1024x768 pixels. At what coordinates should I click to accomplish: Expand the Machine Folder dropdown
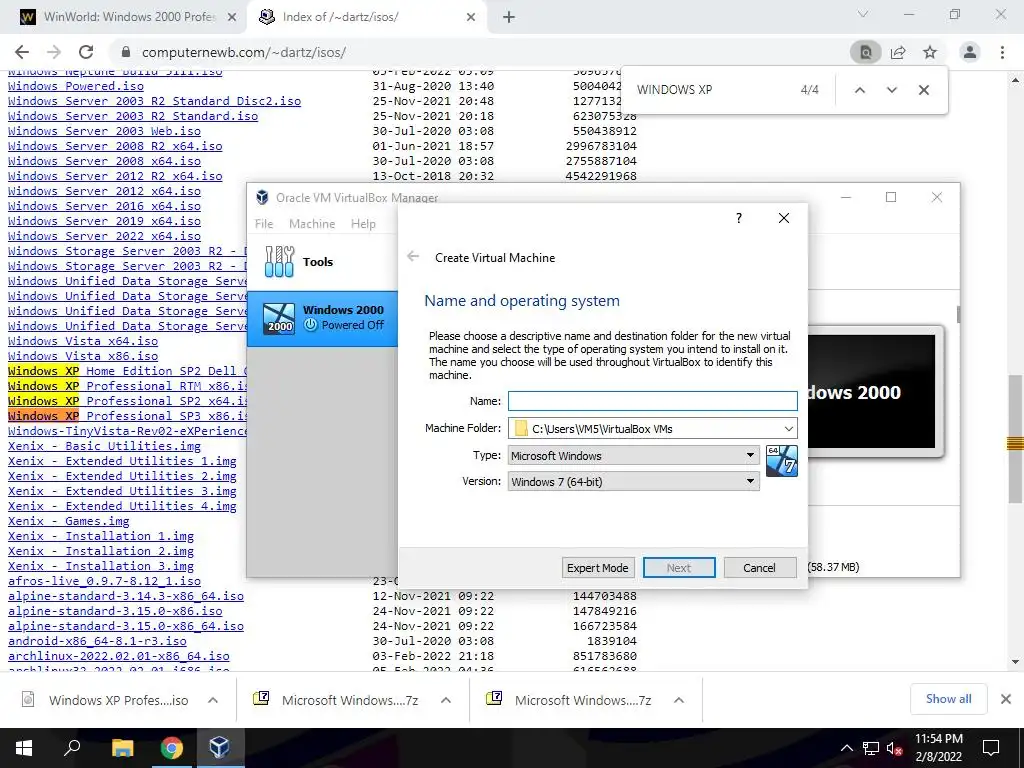[x=788, y=428]
